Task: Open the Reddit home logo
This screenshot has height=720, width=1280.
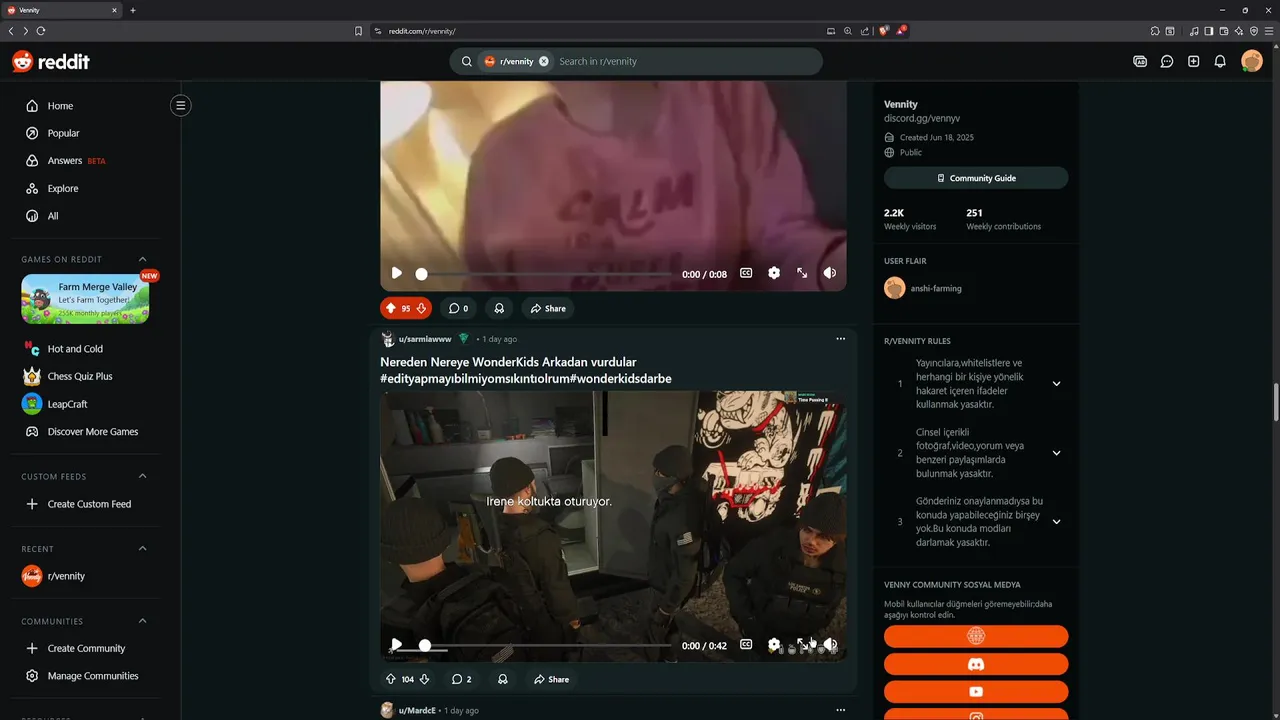Action: tap(51, 61)
